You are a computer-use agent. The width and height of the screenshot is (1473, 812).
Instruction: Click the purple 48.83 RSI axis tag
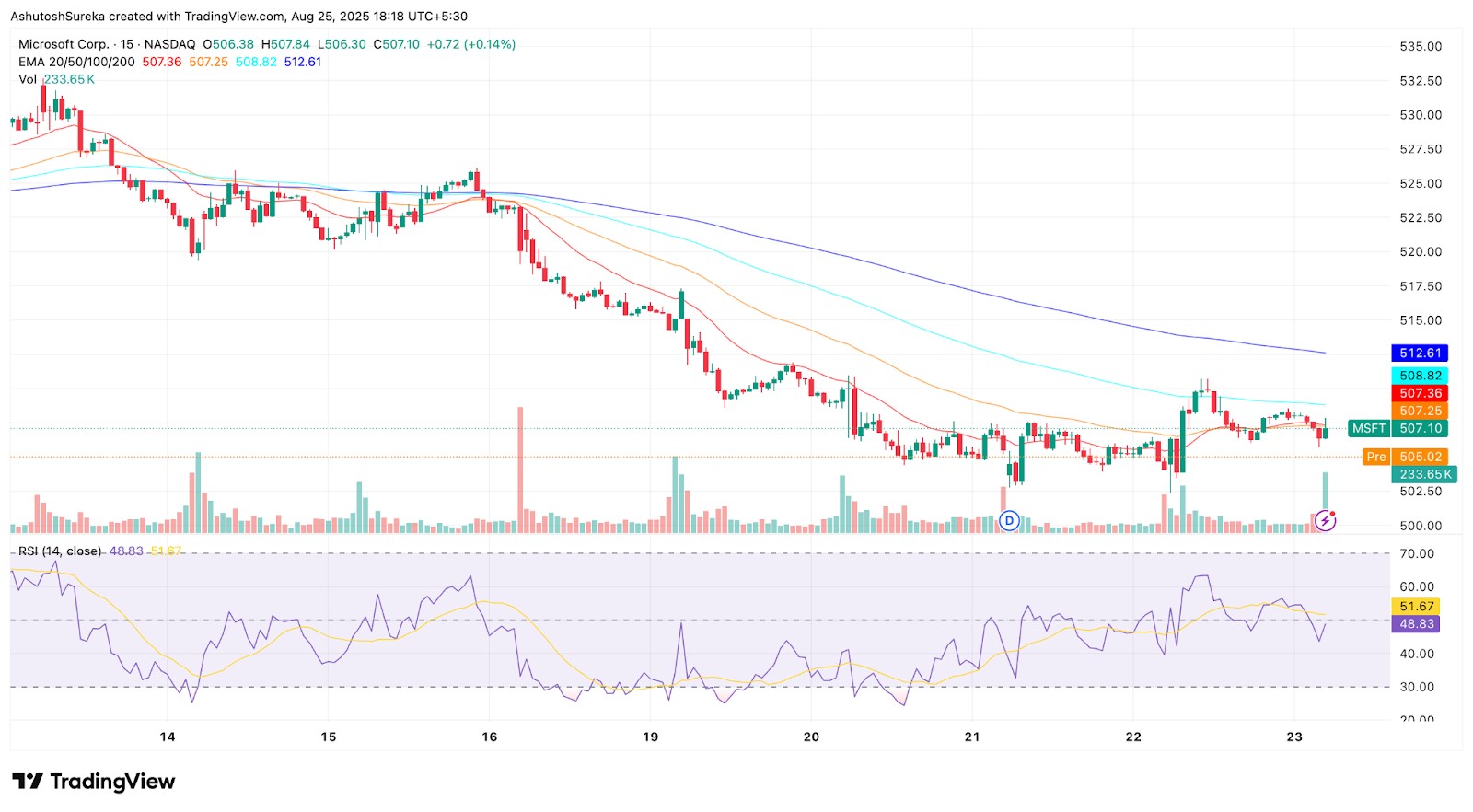(1417, 624)
